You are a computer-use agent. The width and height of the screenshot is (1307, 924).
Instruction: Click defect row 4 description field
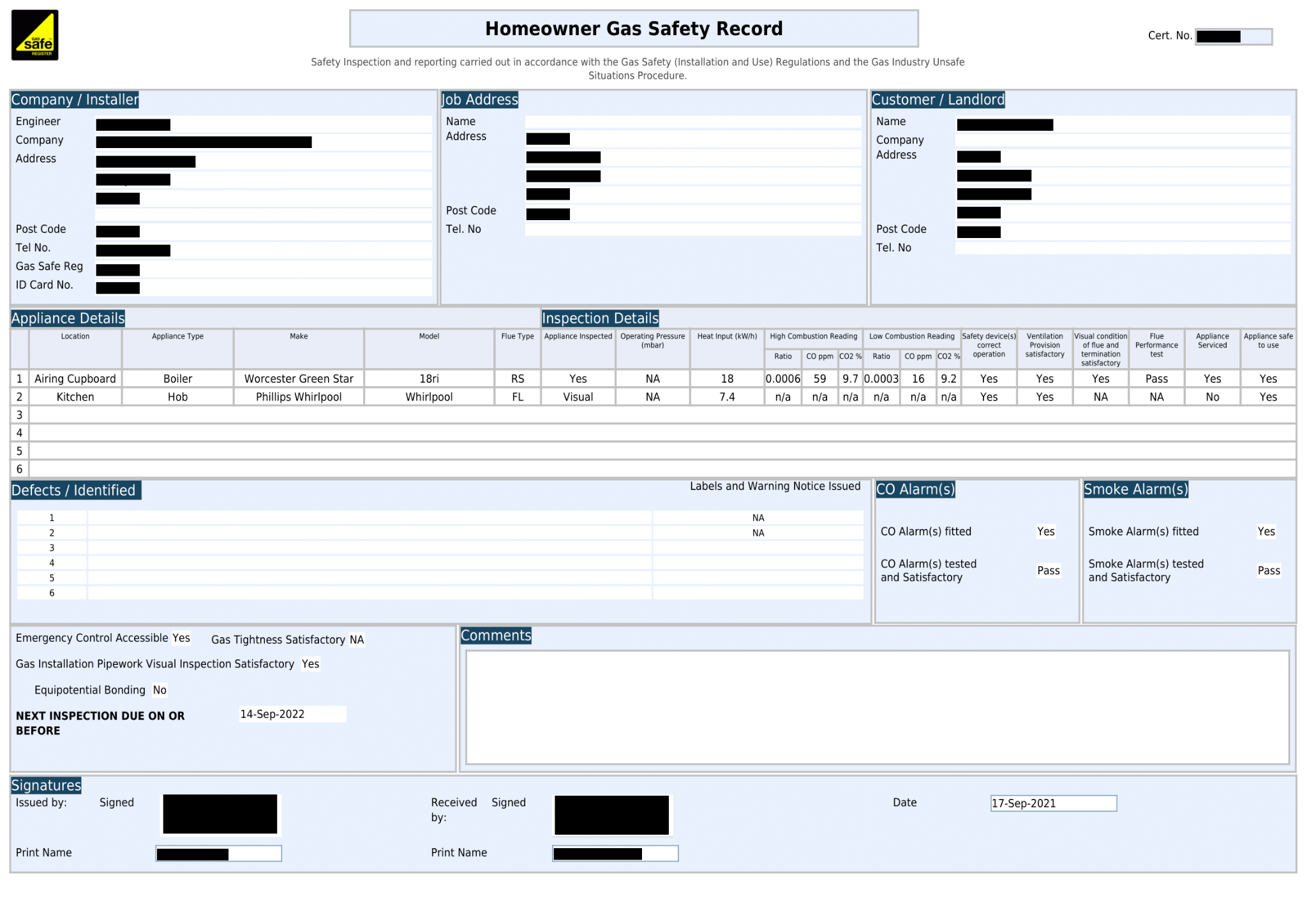[x=370, y=563]
